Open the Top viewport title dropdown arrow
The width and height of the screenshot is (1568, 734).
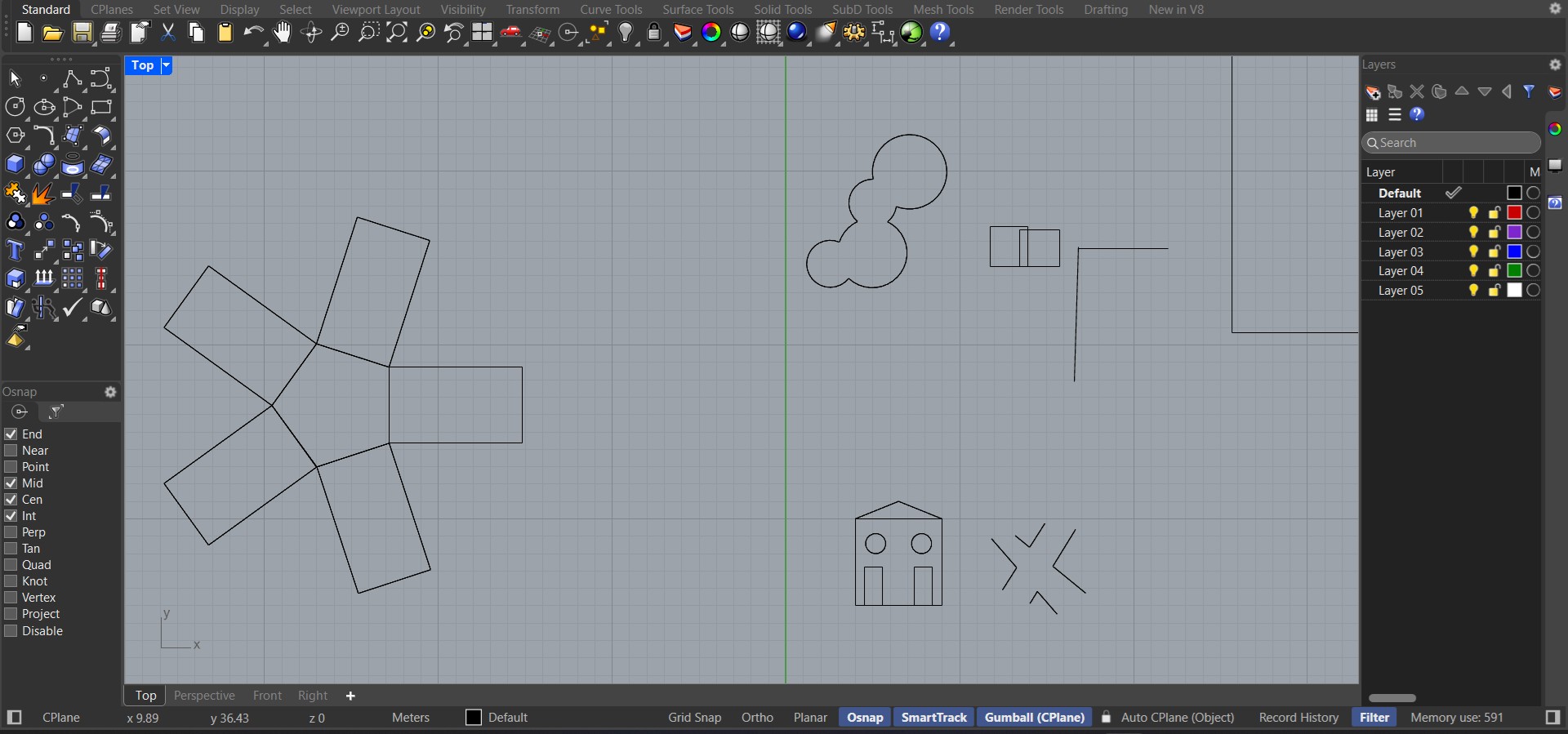167,65
